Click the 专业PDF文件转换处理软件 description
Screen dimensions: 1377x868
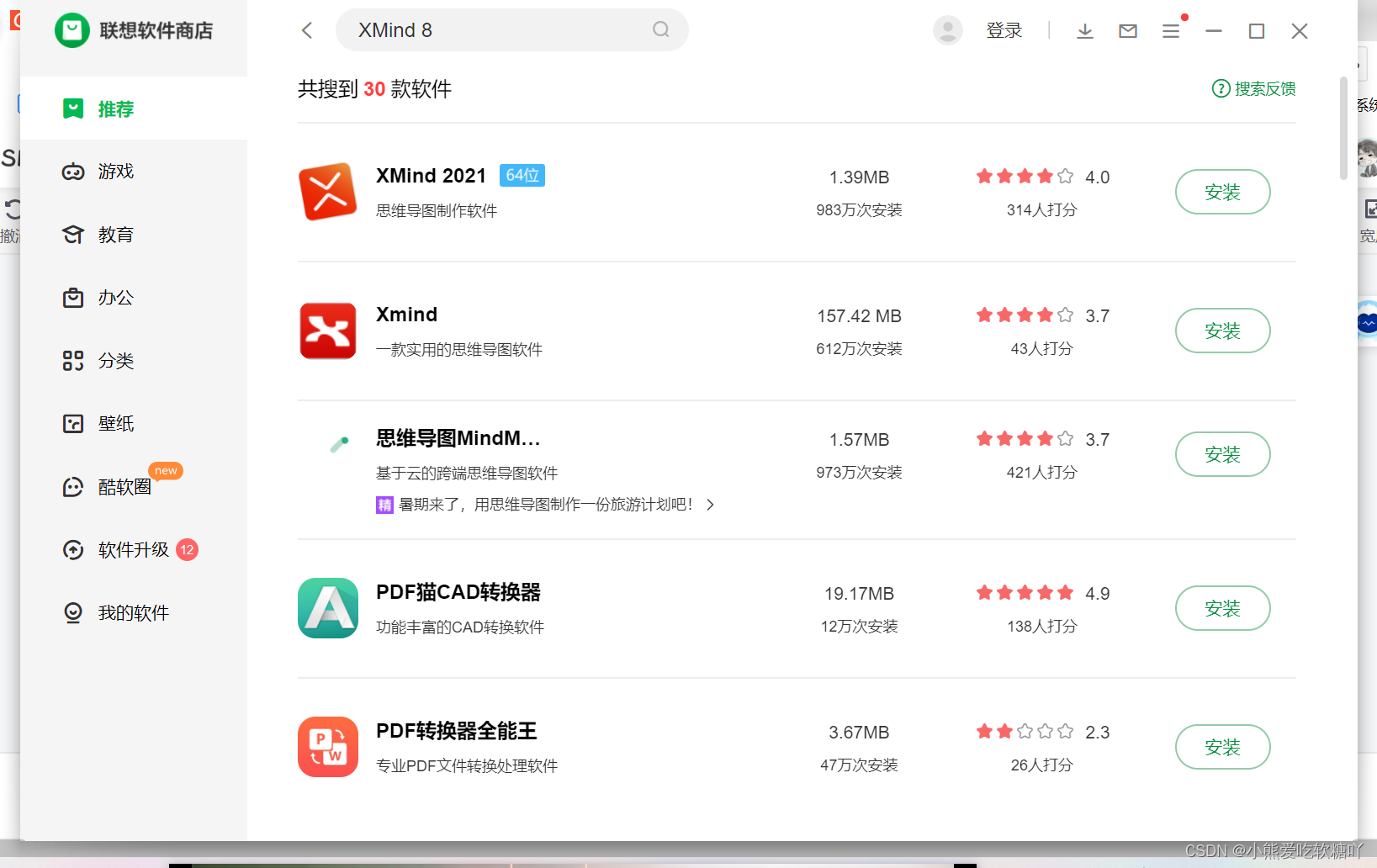point(467,766)
